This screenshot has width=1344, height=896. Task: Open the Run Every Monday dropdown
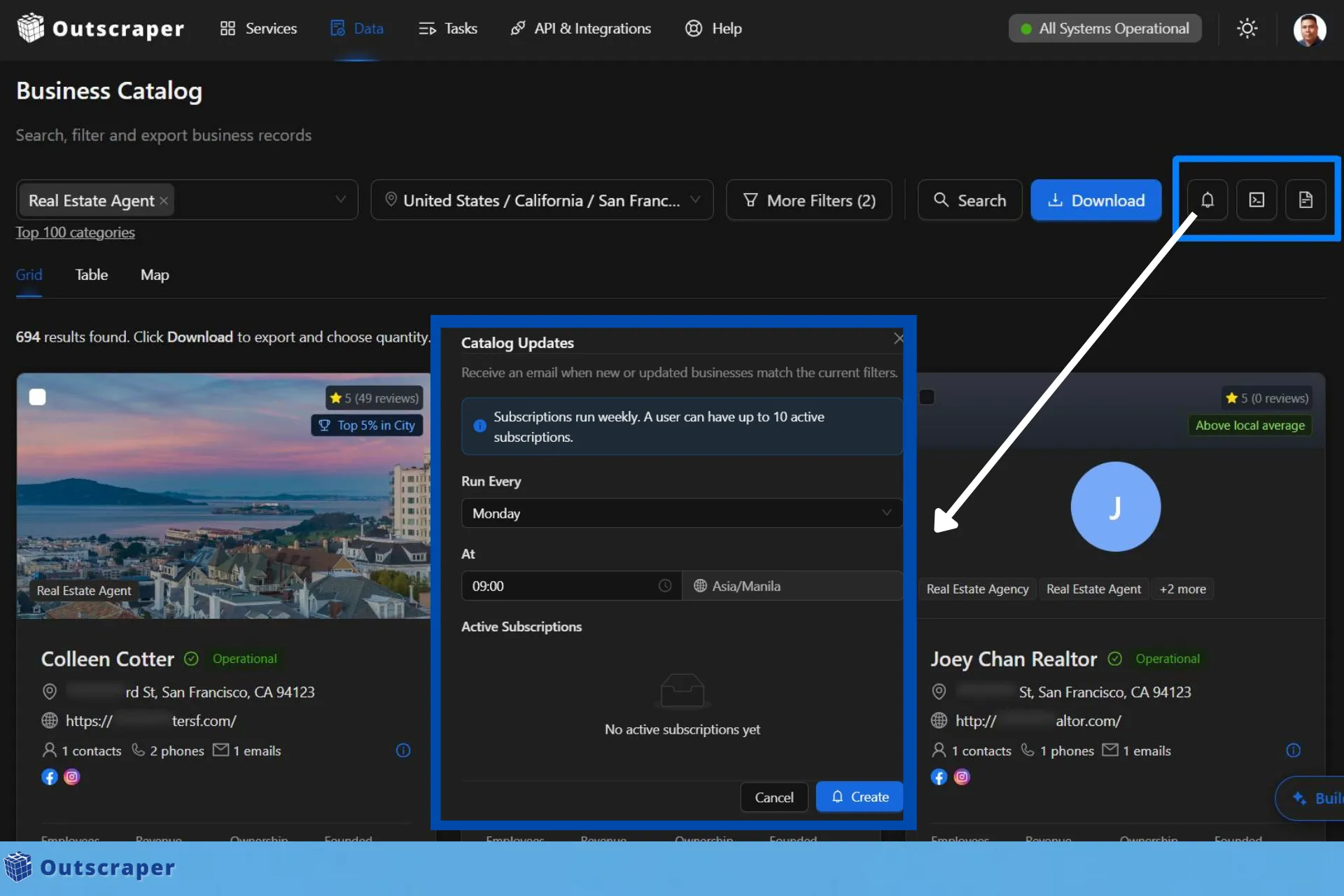(682, 513)
